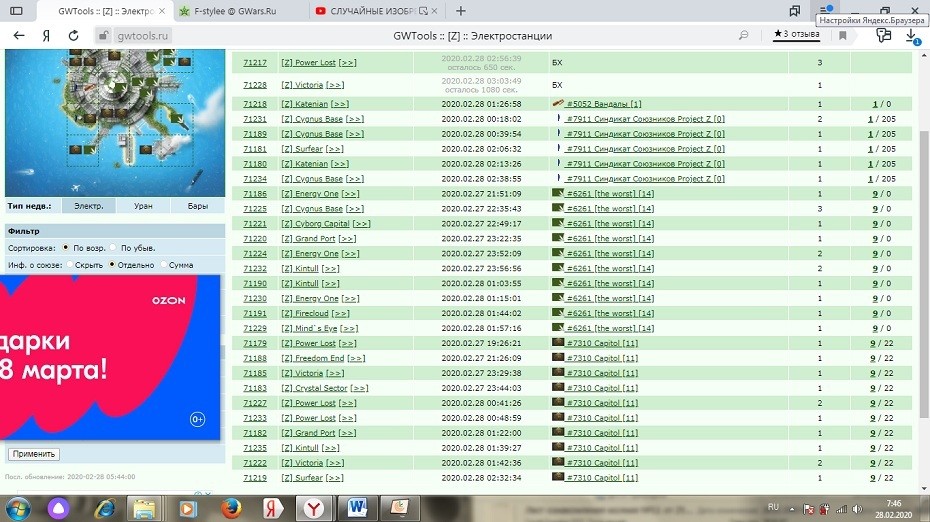Open the downloads arrow icon
Image resolution: width=930 pixels, height=522 pixels.
tap(912, 37)
